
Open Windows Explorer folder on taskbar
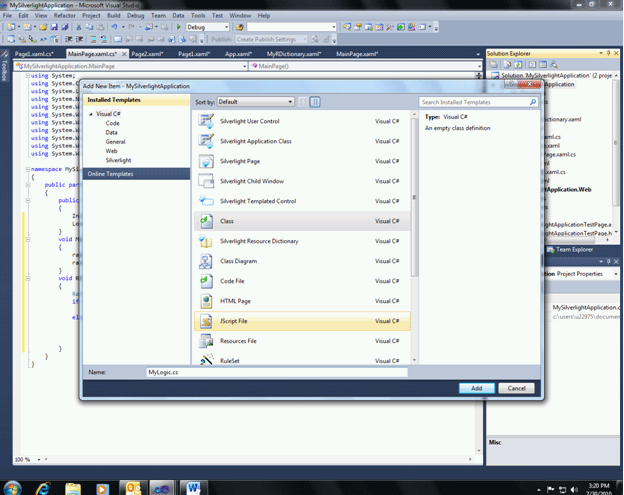tap(73, 489)
